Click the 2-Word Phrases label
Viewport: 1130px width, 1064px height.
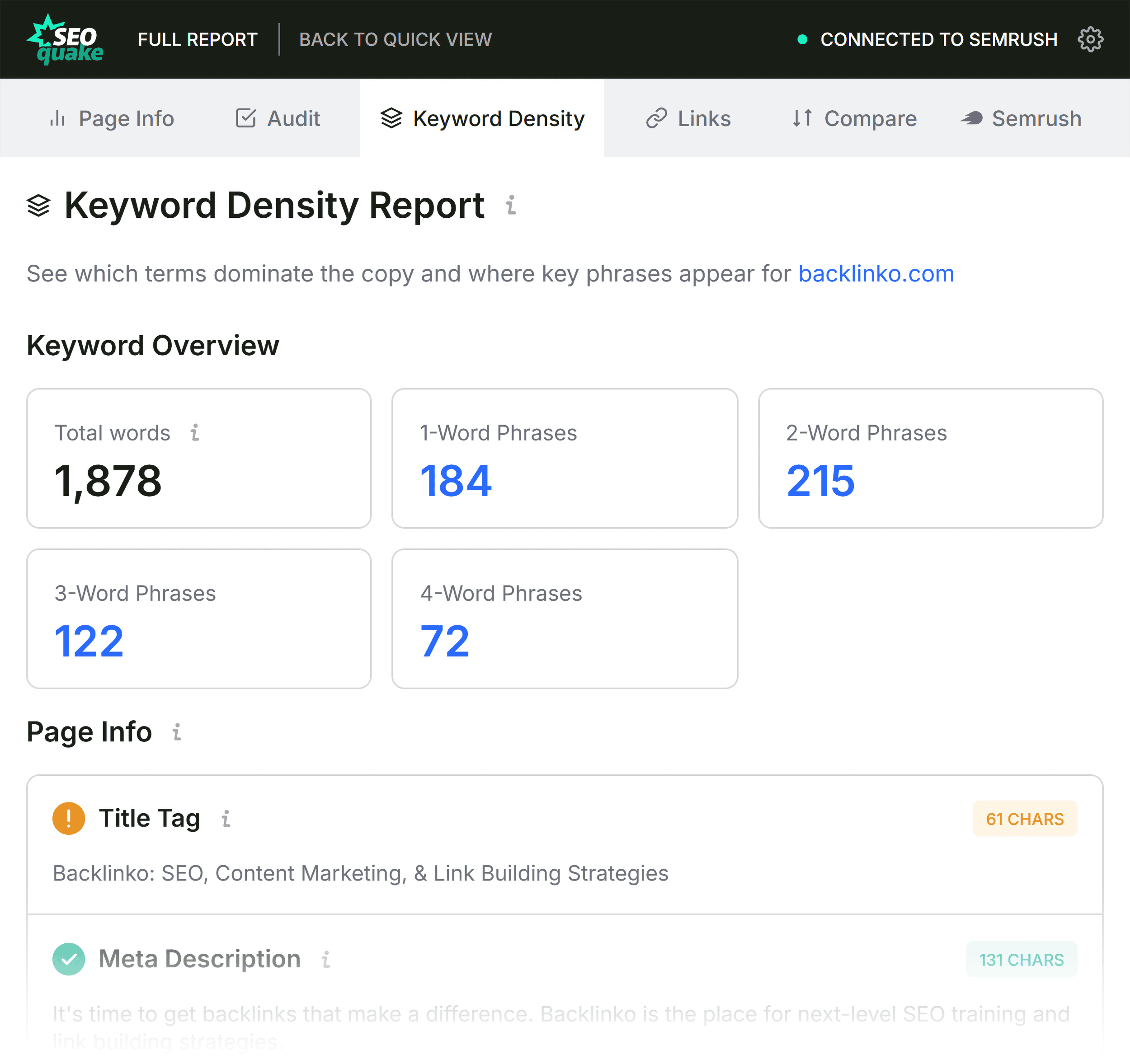866,433
